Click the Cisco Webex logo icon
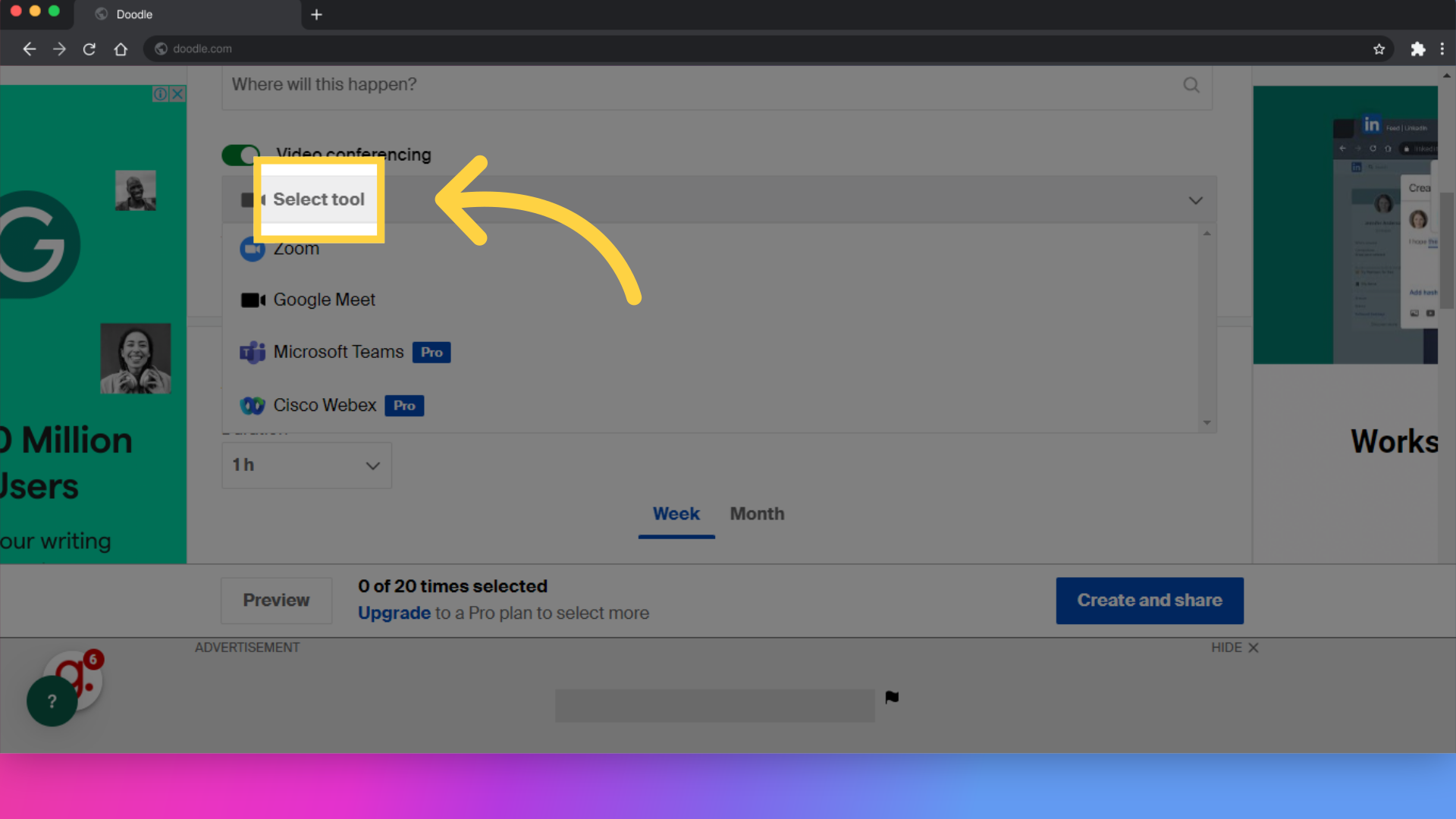Screen dimensions: 1456x819 253,406
